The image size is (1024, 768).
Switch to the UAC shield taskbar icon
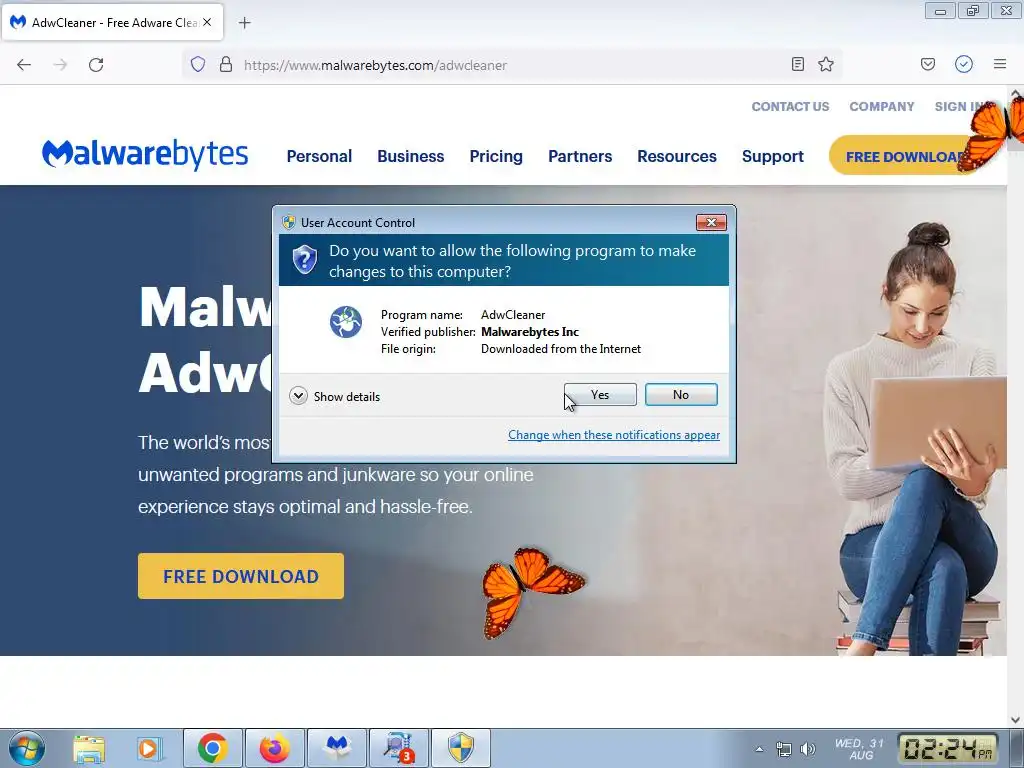(x=461, y=748)
